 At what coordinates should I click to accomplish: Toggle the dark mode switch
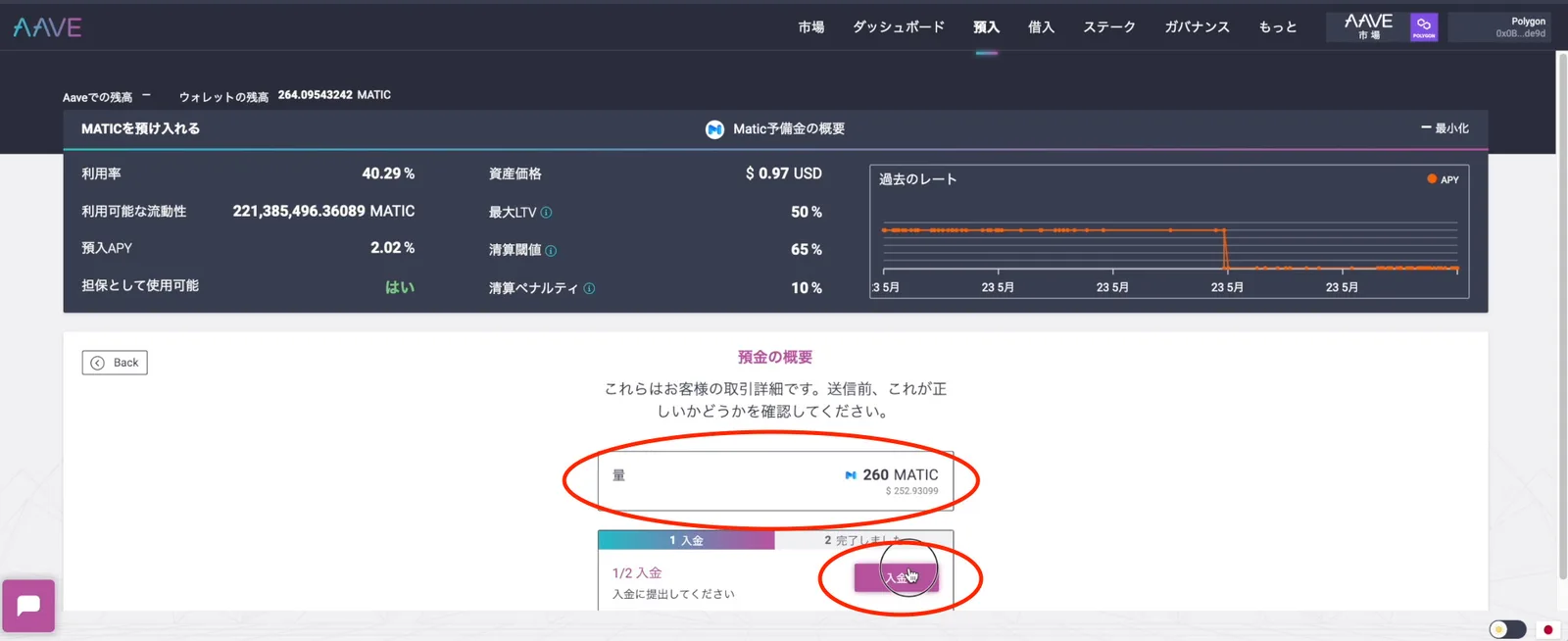click(1507, 629)
